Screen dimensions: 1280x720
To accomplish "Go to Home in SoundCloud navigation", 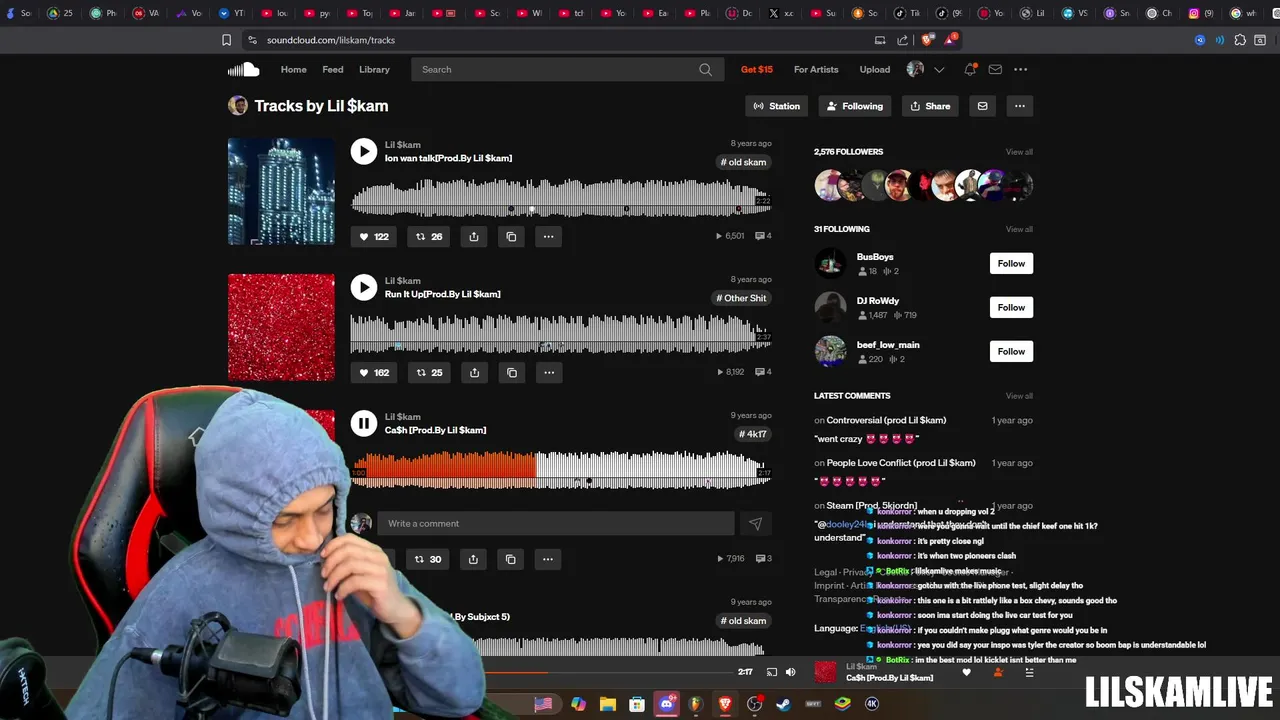I will point(294,69).
